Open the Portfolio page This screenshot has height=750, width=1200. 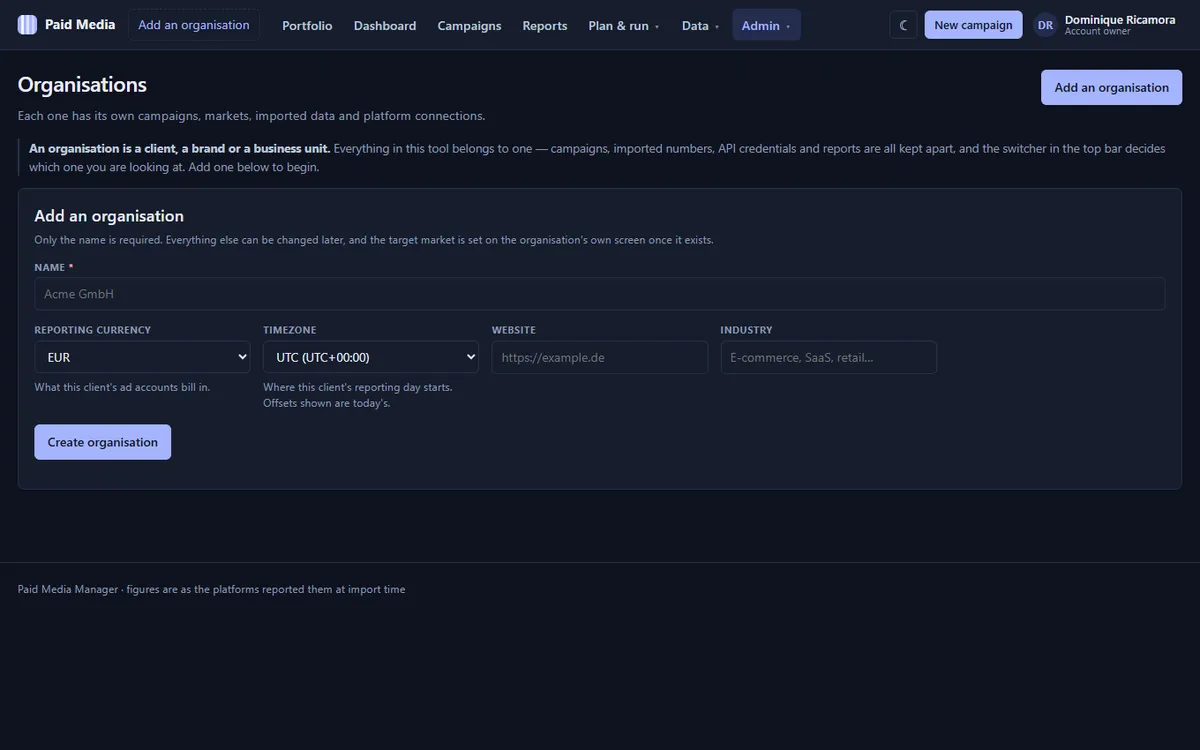pos(307,25)
